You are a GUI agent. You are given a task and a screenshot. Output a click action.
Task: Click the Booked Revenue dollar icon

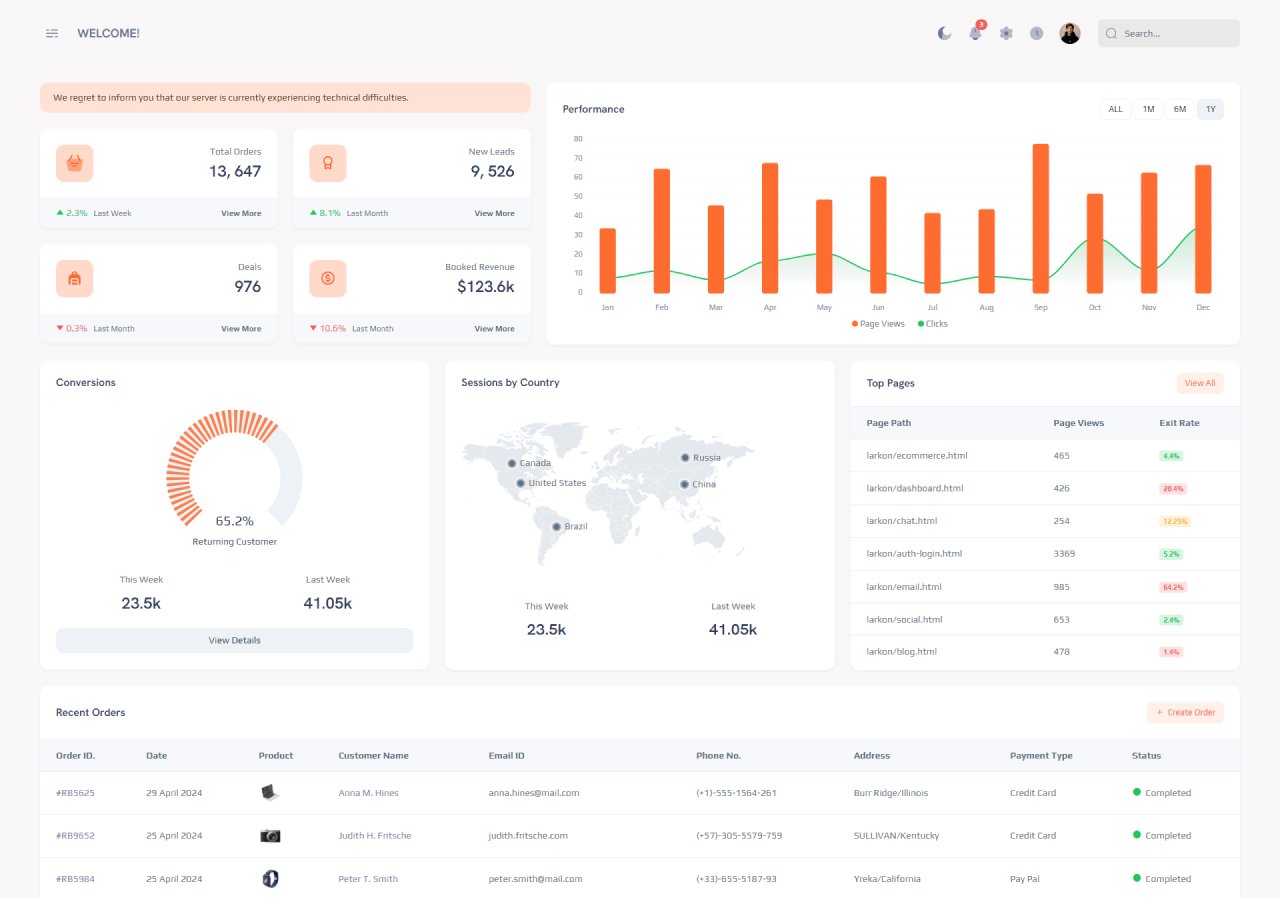327,278
